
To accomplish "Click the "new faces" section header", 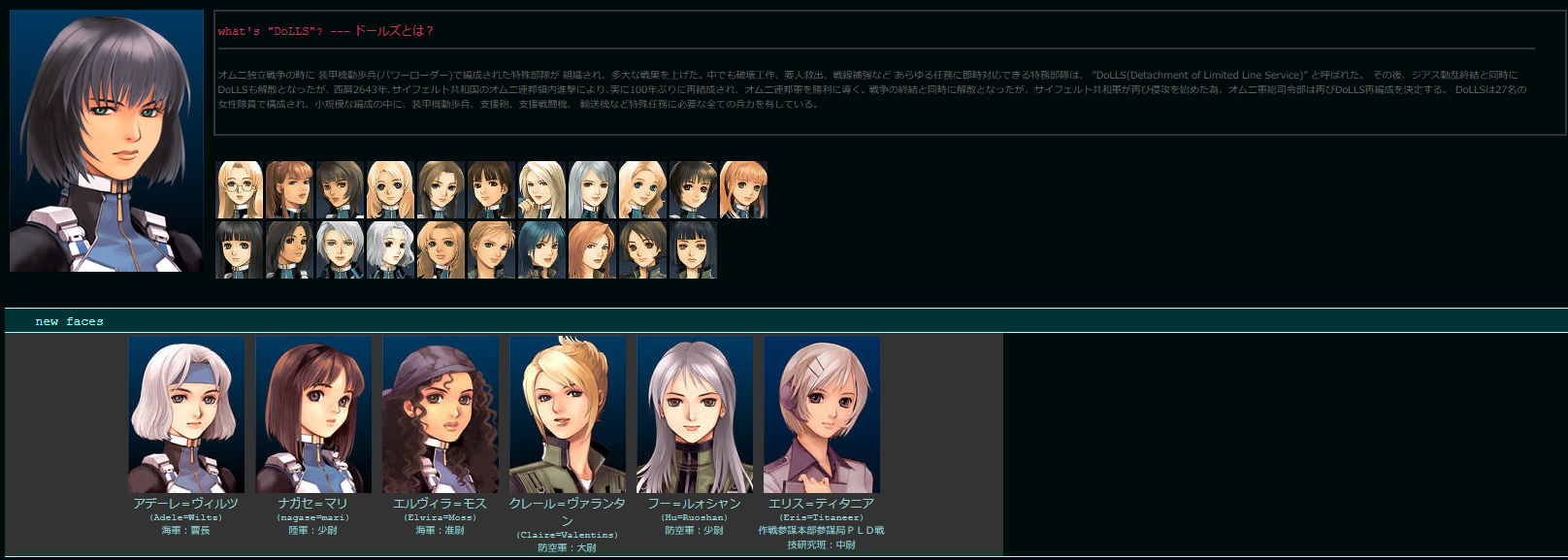I will (x=69, y=321).
